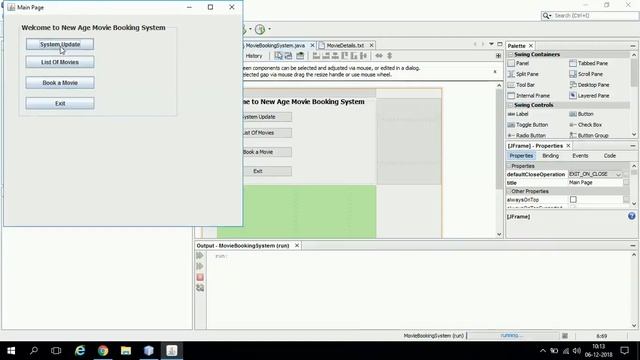Screen dimensions: 640x360
Task: Open Chrome from the Windows taskbar
Action: point(103,351)
